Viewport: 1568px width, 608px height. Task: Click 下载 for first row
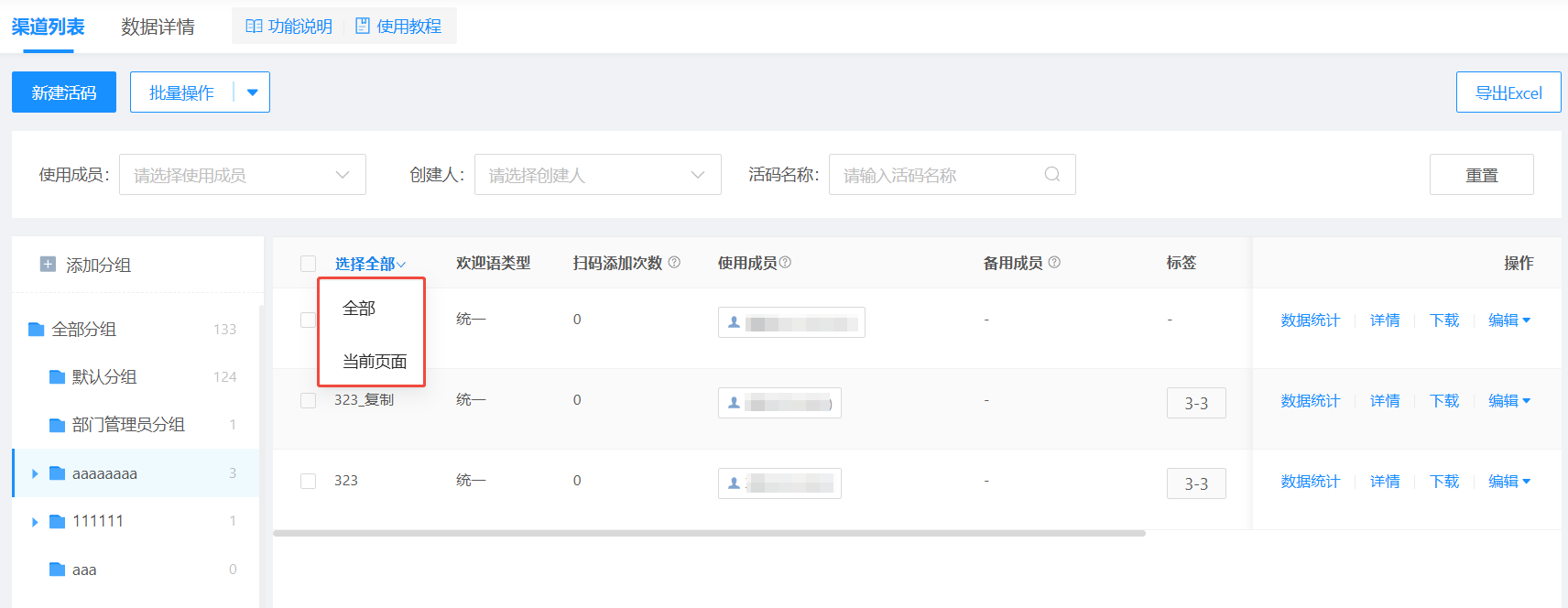click(x=1444, y=320)
